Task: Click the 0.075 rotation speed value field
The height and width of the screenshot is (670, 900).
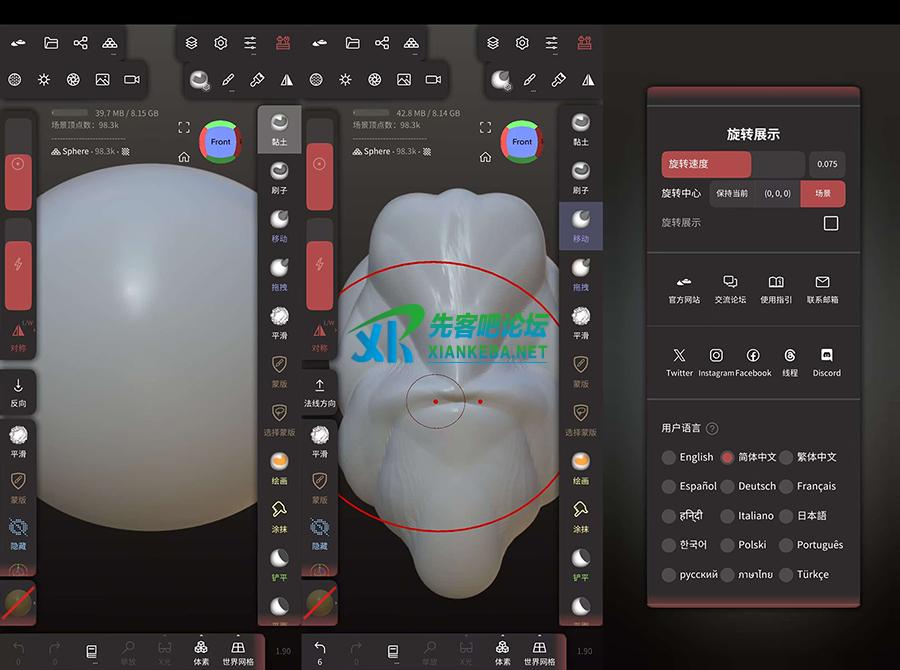Action: click(827, 165)
